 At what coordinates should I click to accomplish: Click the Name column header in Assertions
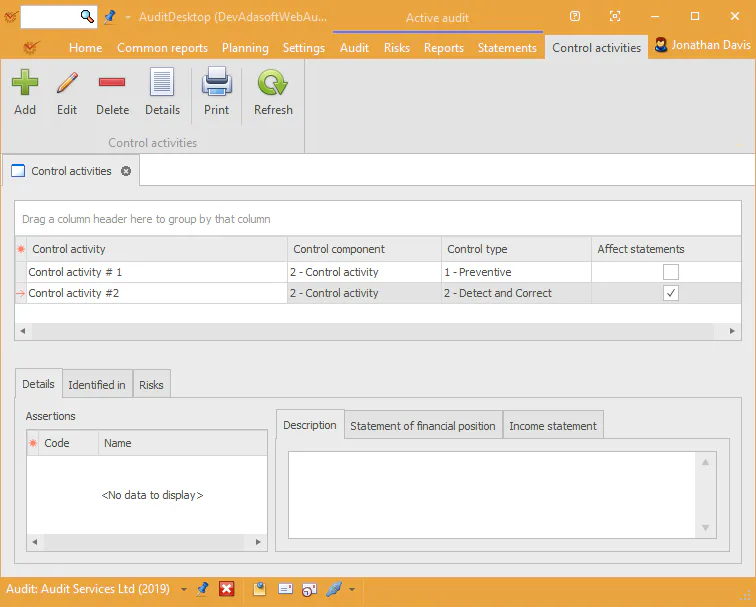click(x=183, y=443)
